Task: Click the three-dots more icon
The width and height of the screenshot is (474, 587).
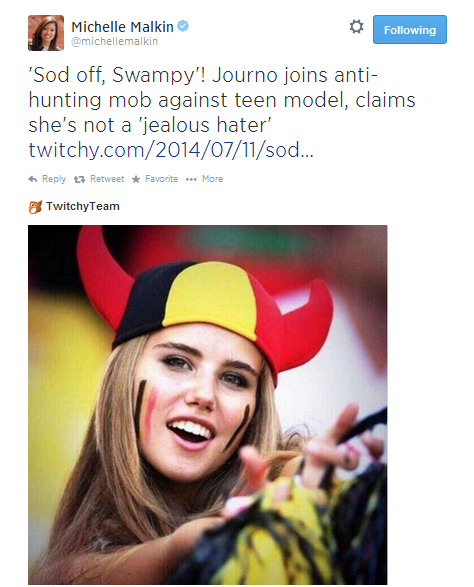Action: [191, 179]
